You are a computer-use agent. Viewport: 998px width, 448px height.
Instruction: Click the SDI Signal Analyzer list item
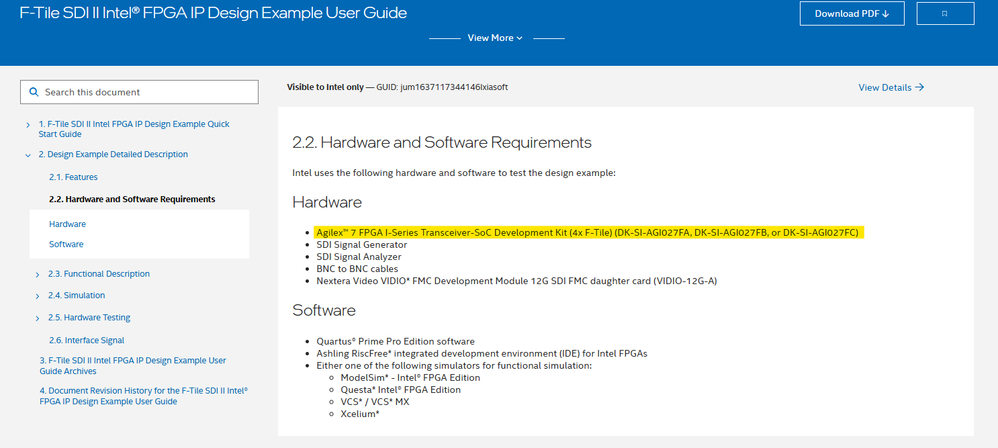(x=359, y=256)
